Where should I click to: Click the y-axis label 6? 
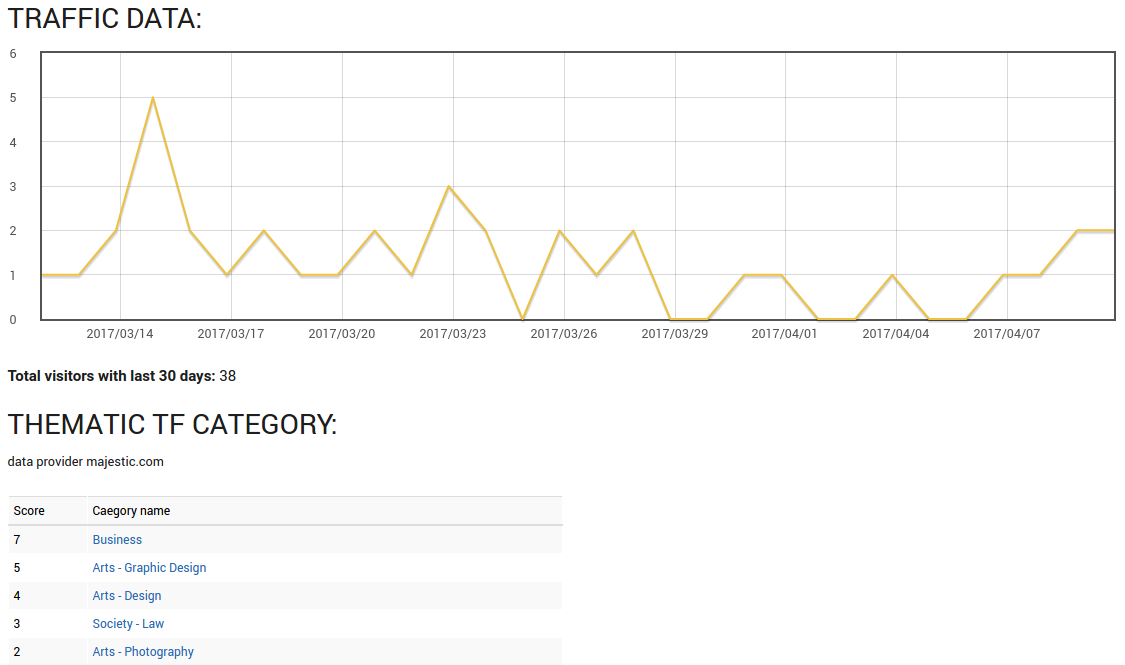(x=13, y=54)
